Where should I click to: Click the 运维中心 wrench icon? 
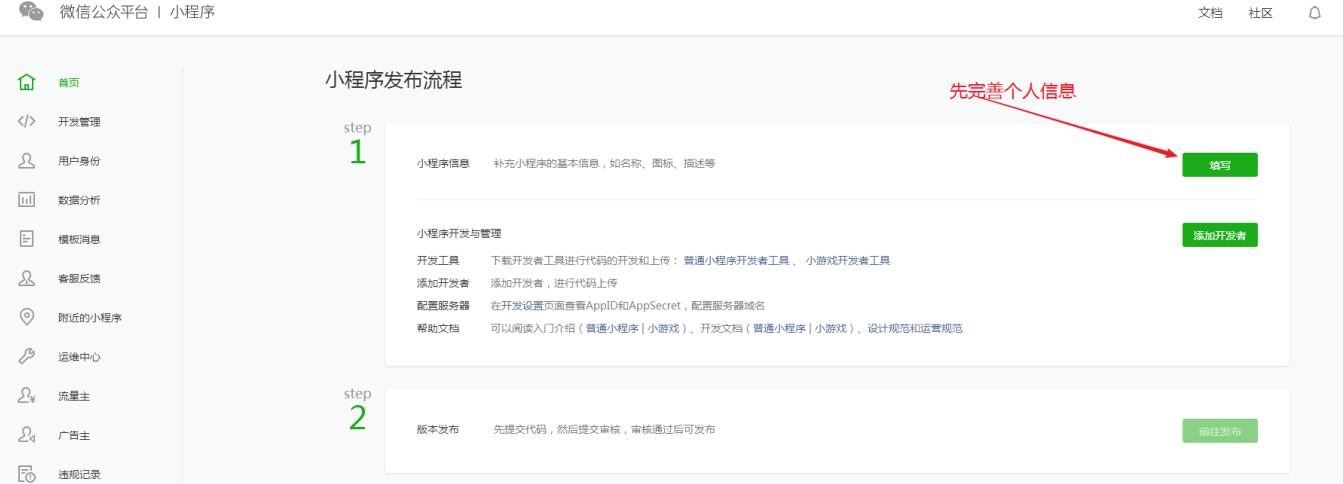click(27, 357)
